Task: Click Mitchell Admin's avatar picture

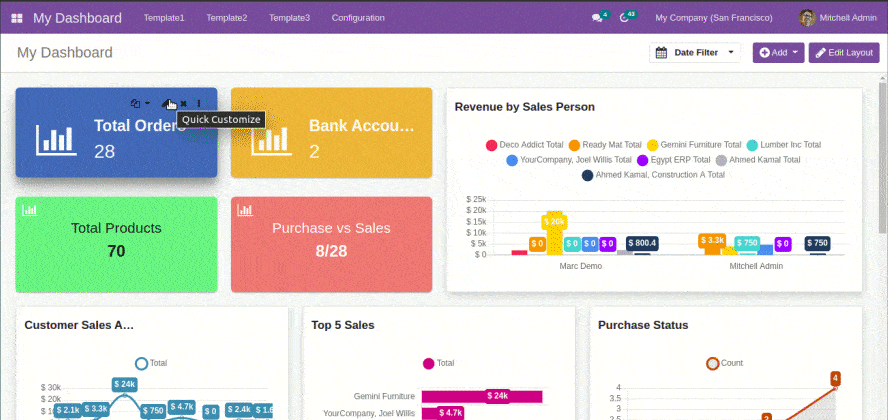Action: 807,18
